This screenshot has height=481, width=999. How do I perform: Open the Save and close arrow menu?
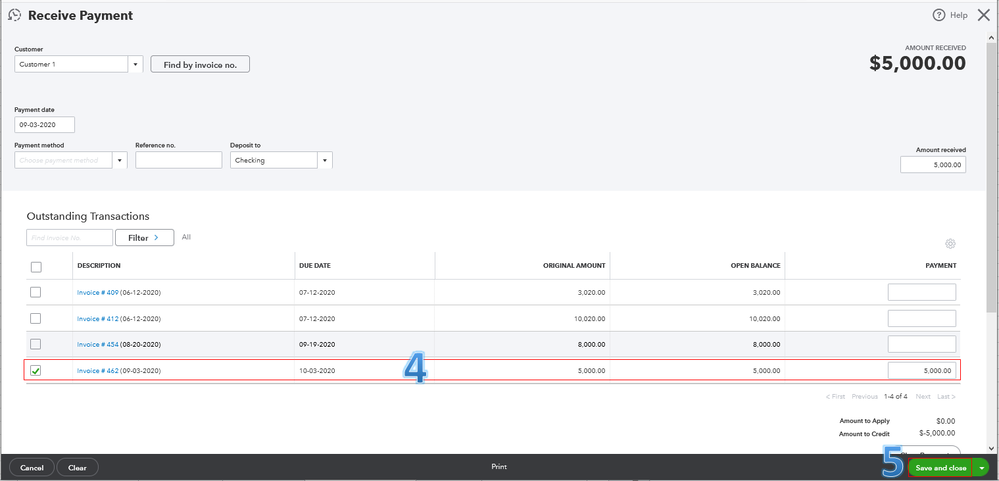[x=982, y=468]
